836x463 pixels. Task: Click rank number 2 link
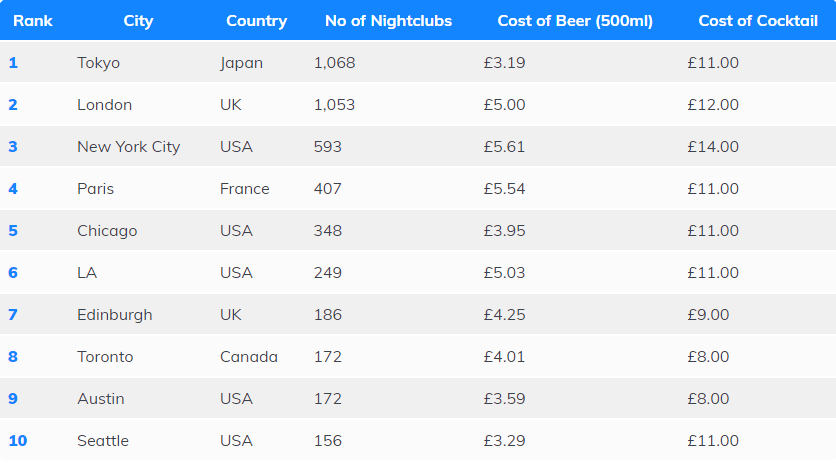14,105
